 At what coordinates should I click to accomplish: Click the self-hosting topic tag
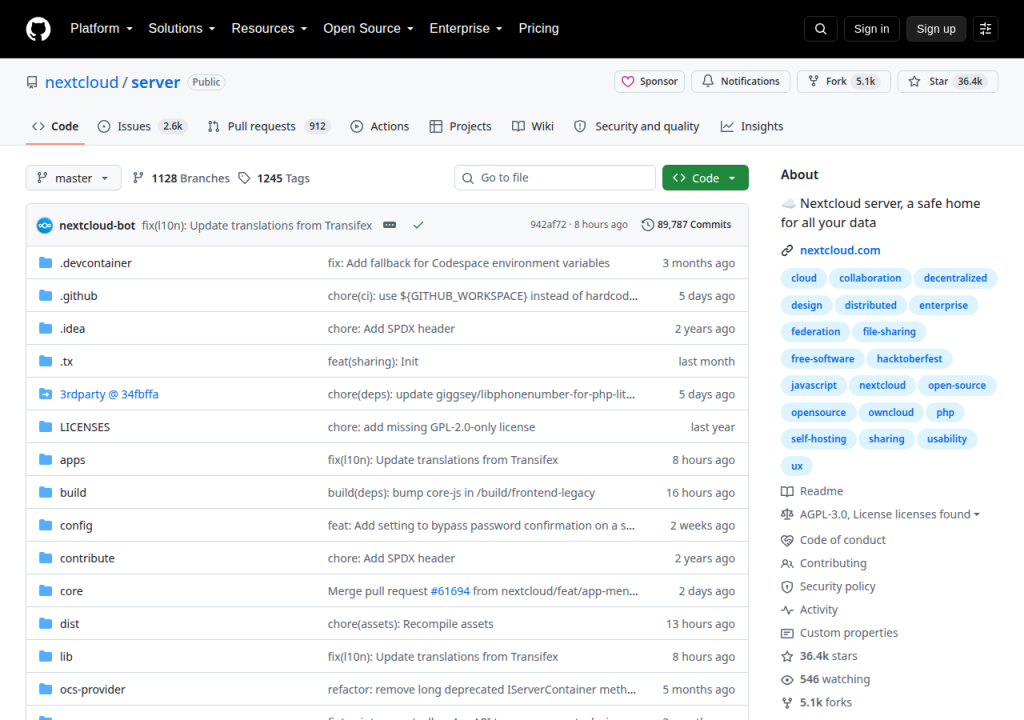point(818,439)
